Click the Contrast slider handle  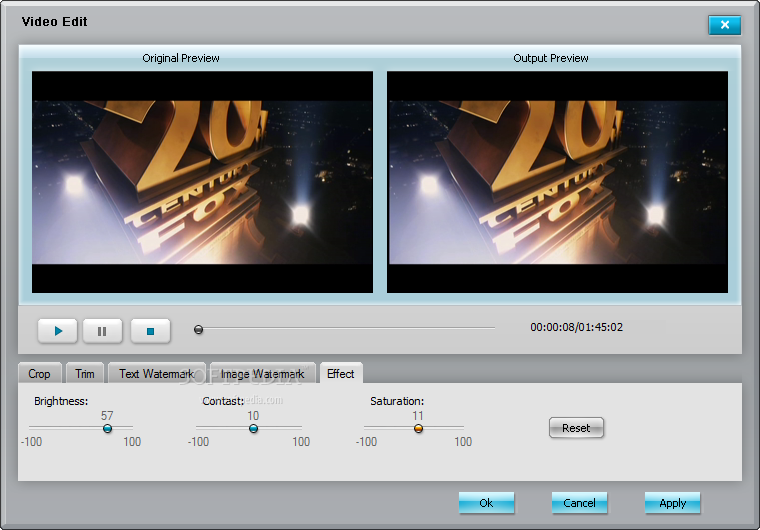253,429
